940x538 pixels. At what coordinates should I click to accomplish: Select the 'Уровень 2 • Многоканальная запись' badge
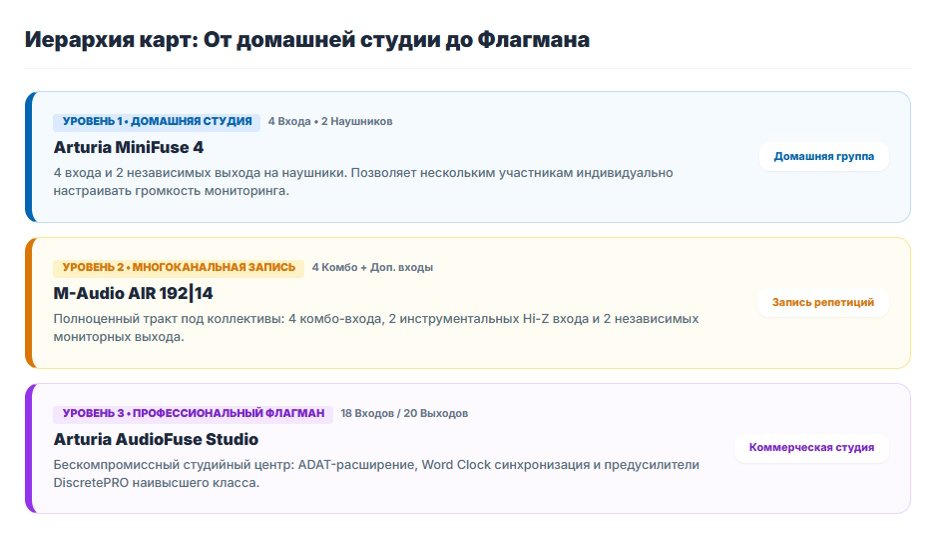(x=179, y=268)
